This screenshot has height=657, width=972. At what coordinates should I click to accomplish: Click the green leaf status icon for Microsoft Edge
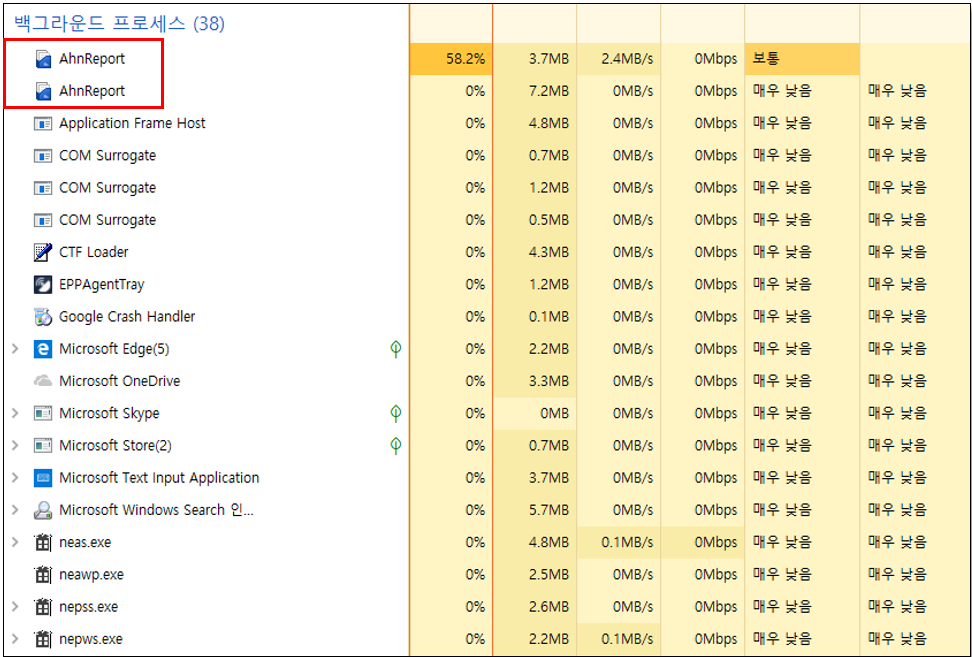pyautogui.click(x=395, y=349)
